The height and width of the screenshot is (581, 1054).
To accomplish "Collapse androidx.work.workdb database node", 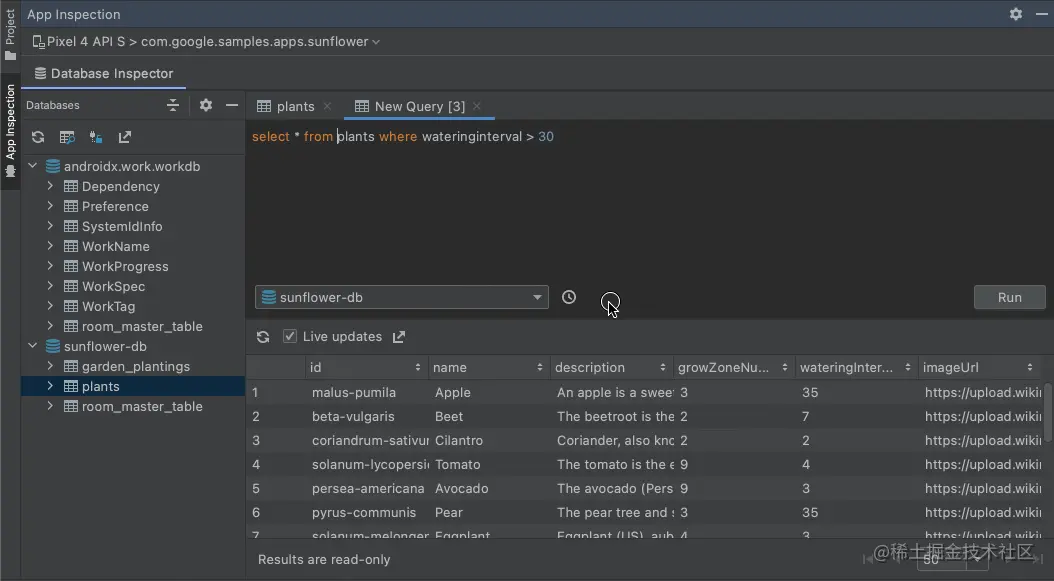I will tap(32, 165).
